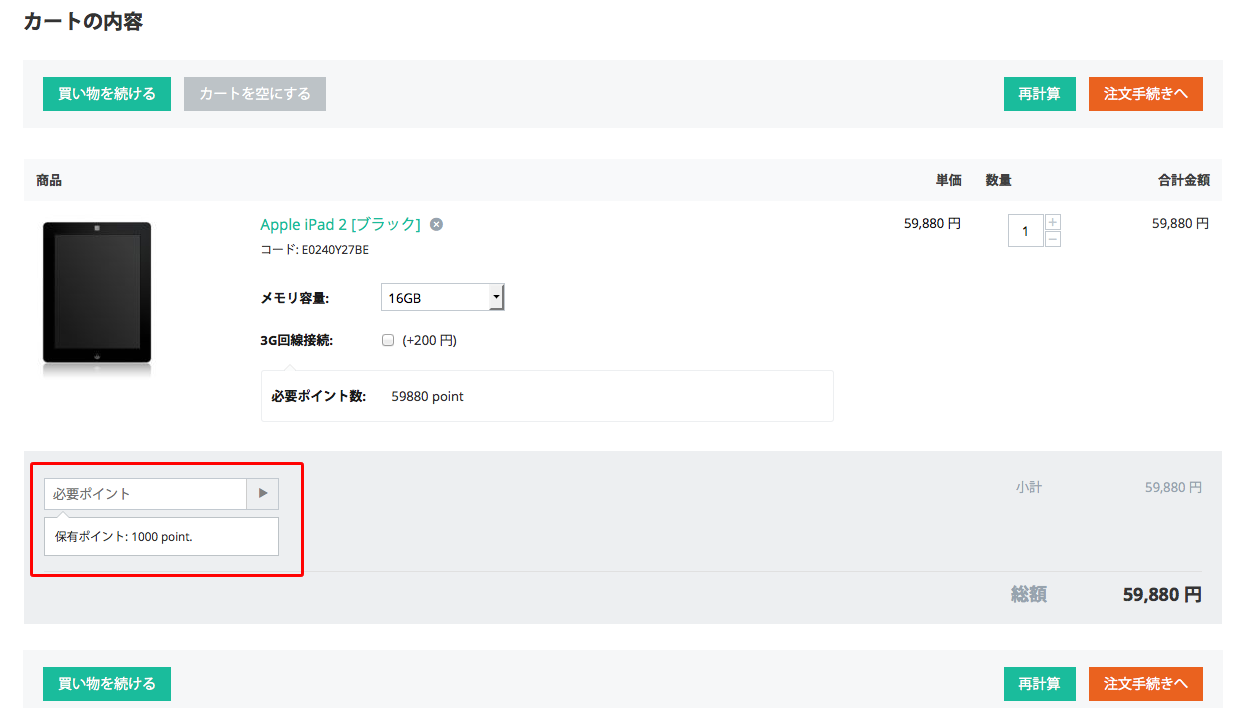Click the 商品 column header
Screen dimensions: 1241x708
pos(49,180)
